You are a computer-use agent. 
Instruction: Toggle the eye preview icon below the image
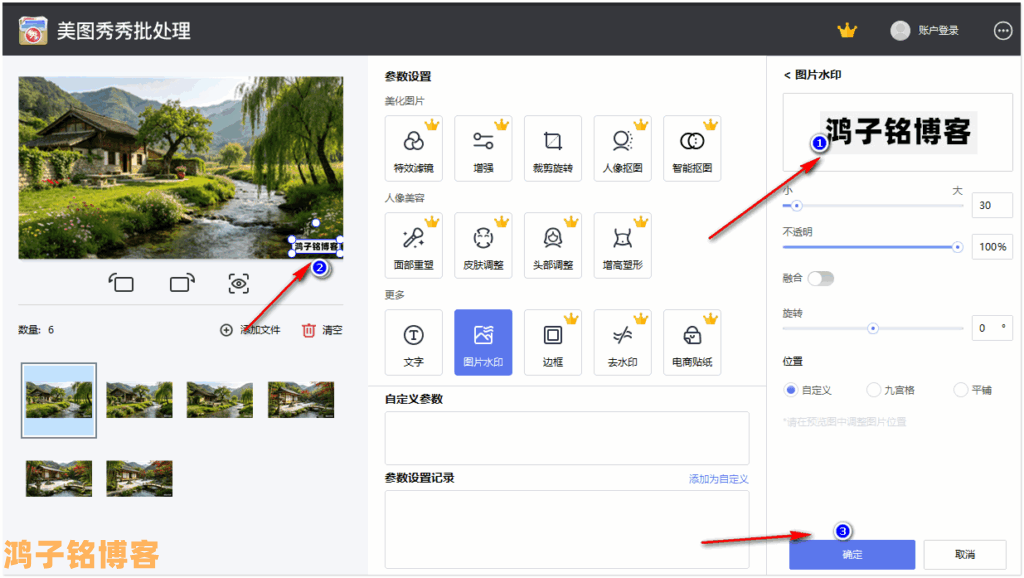[x=238, y=284]
